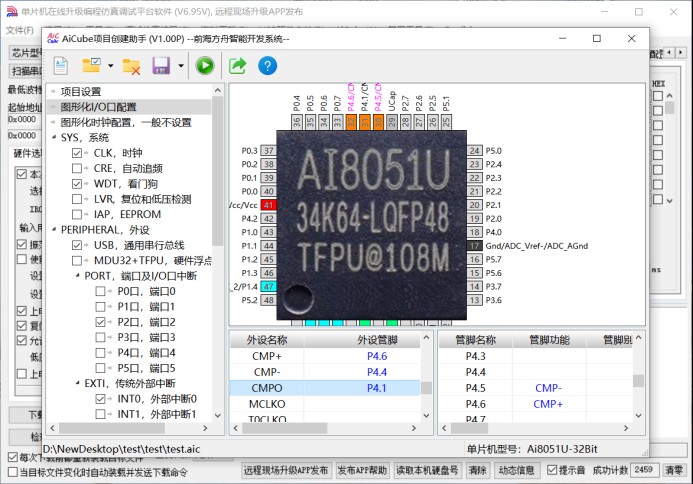Collapse the SYS system tree node

click(x=54, y=137)
